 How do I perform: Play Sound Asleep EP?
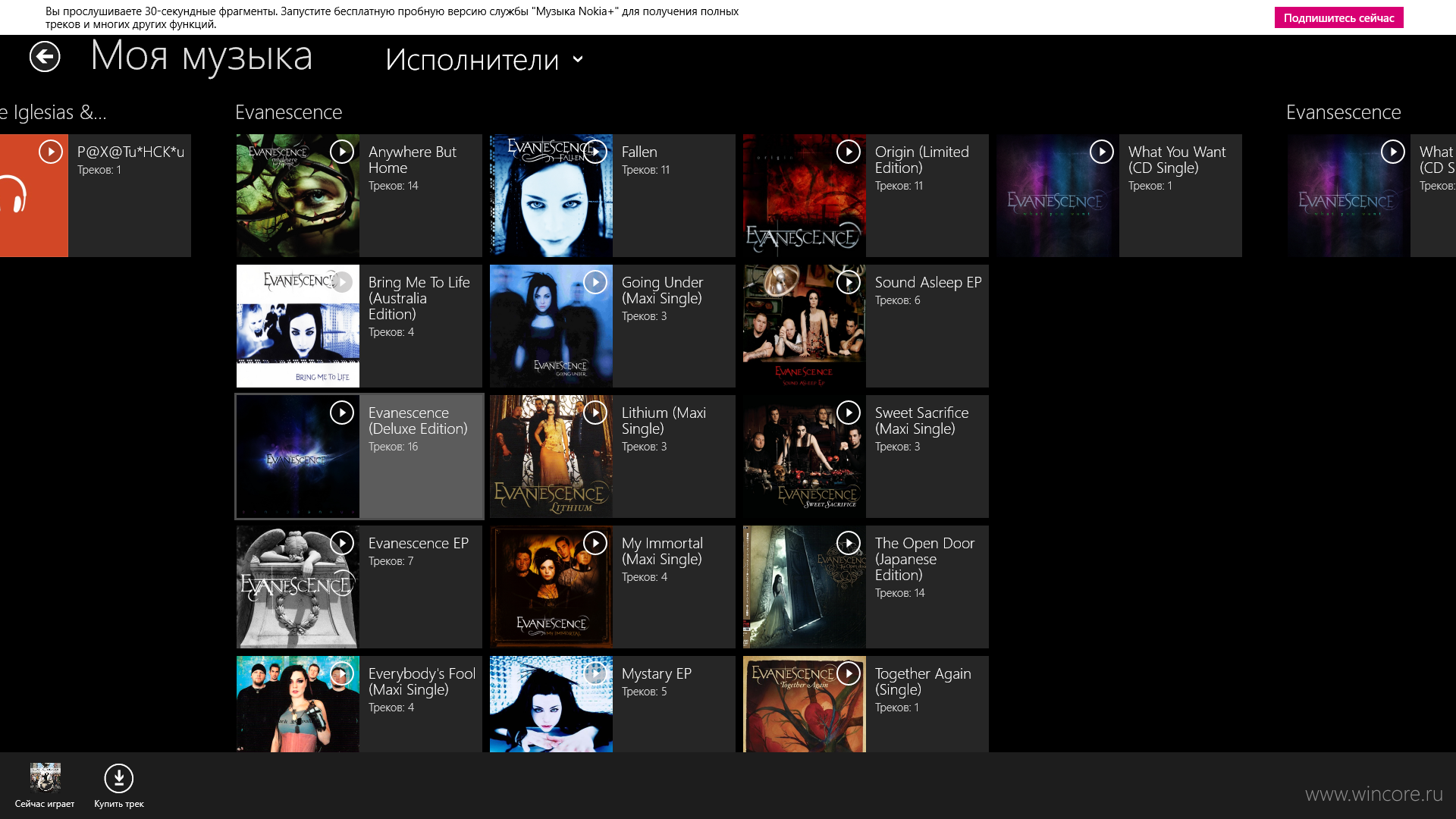tap(849, 282)
